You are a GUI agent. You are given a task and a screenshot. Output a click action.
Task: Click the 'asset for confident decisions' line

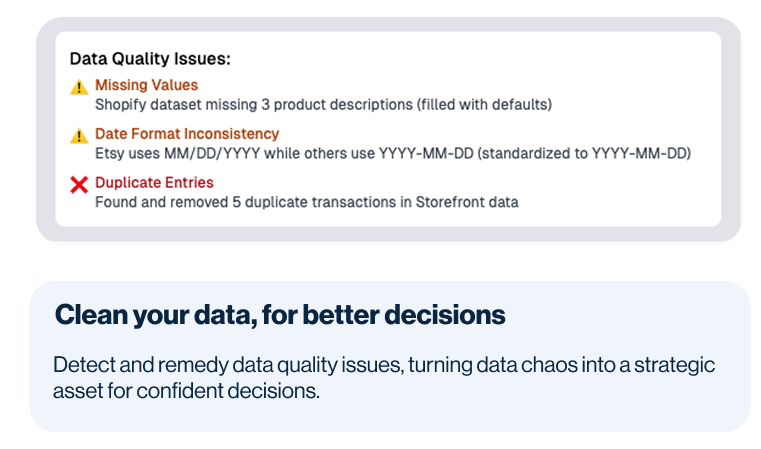[186, 391]
